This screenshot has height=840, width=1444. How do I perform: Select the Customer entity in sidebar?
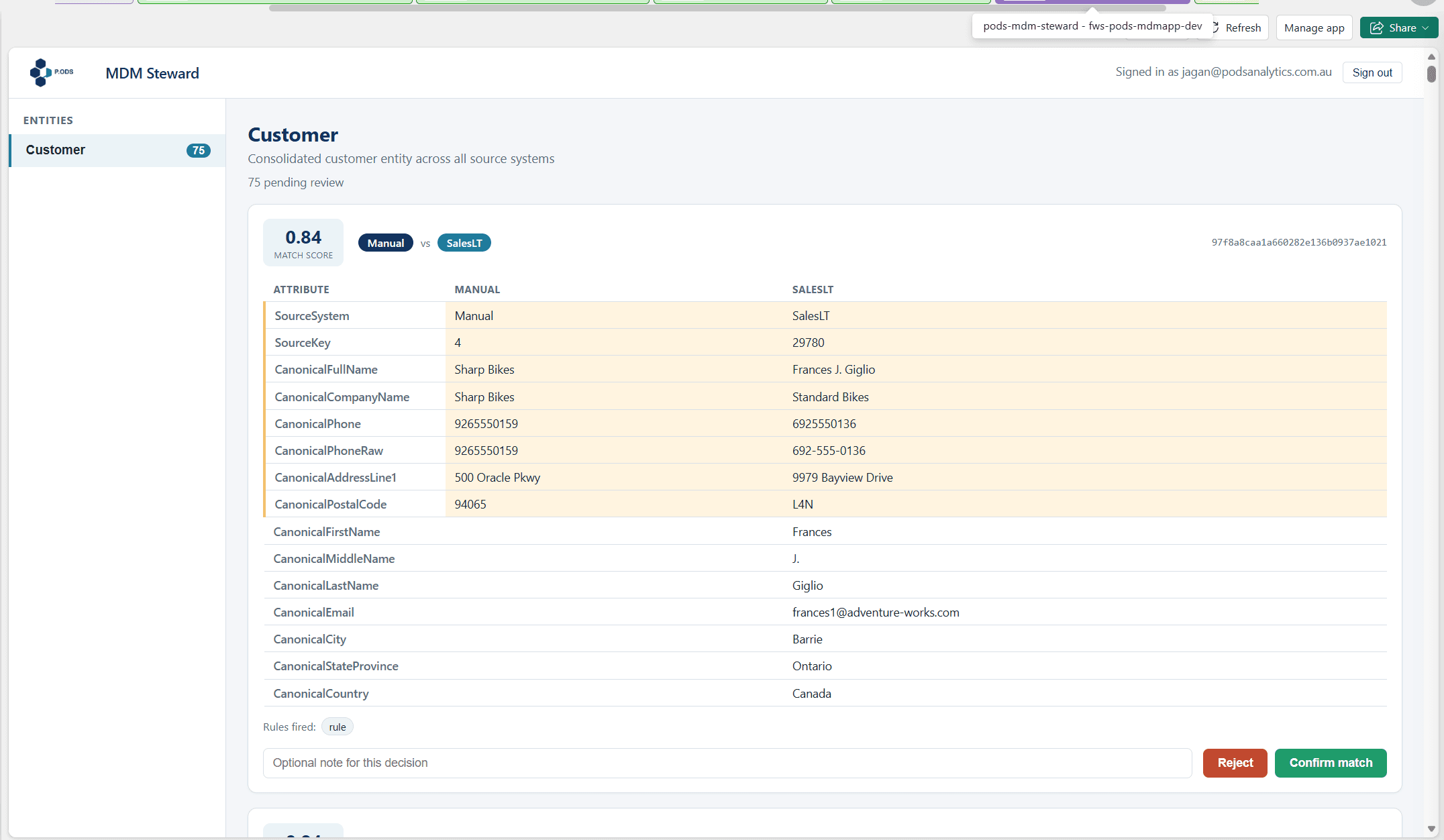point(117,150)
